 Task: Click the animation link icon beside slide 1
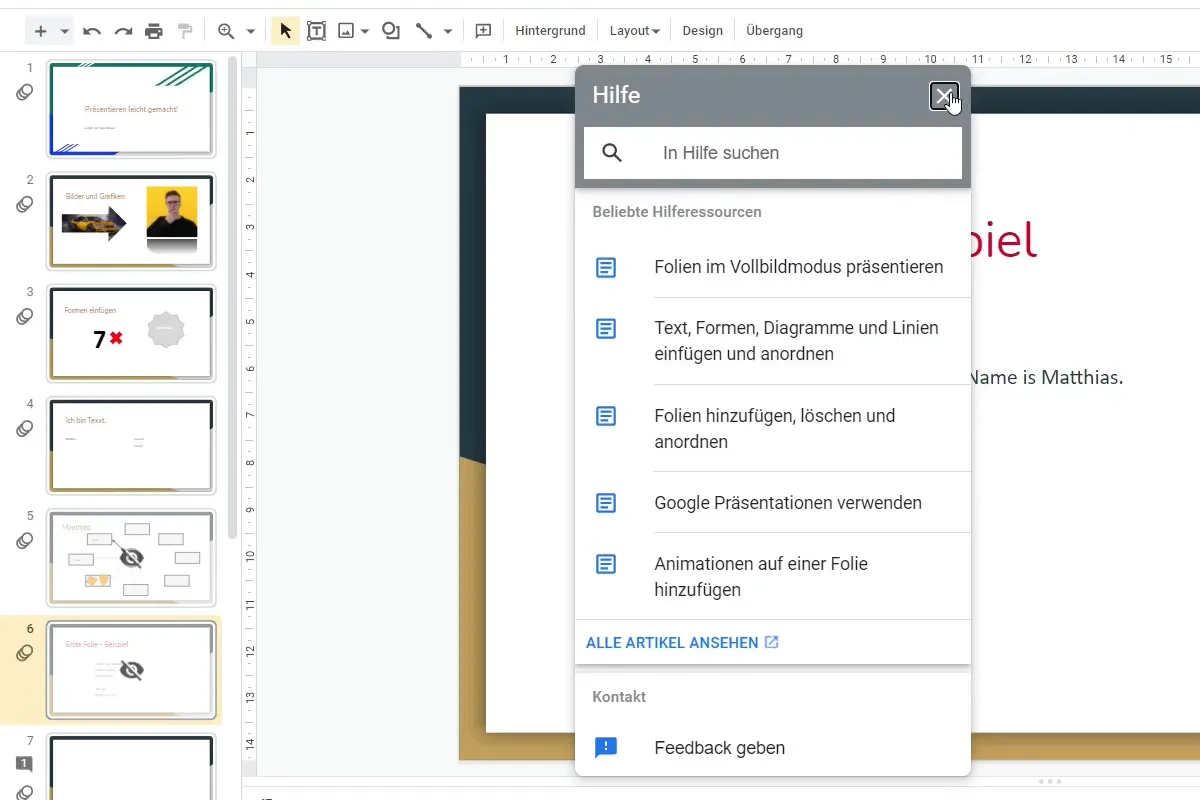[x=25, y=92]
